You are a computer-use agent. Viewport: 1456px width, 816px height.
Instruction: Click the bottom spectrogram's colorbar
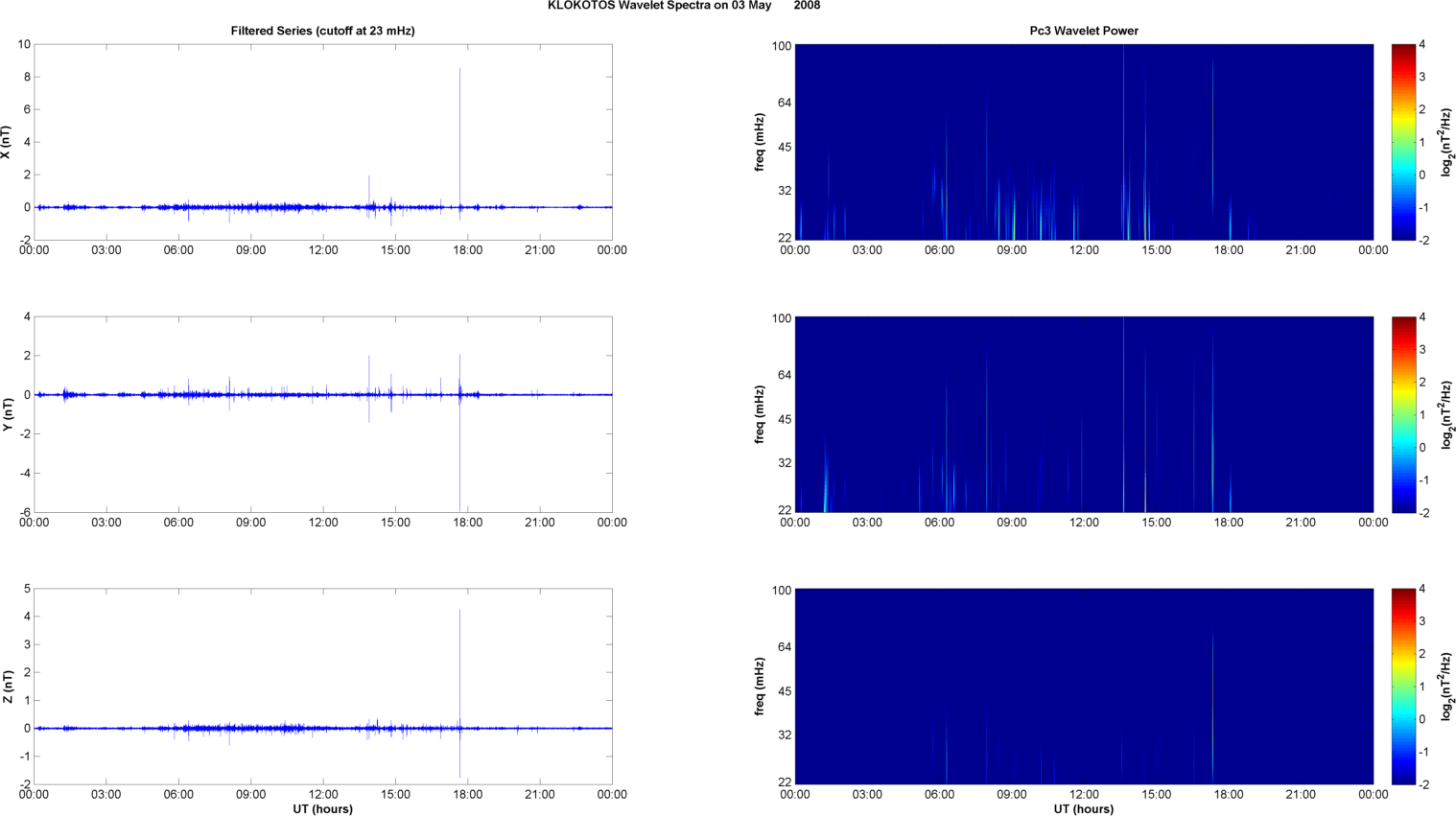[x=1403, y=687]
